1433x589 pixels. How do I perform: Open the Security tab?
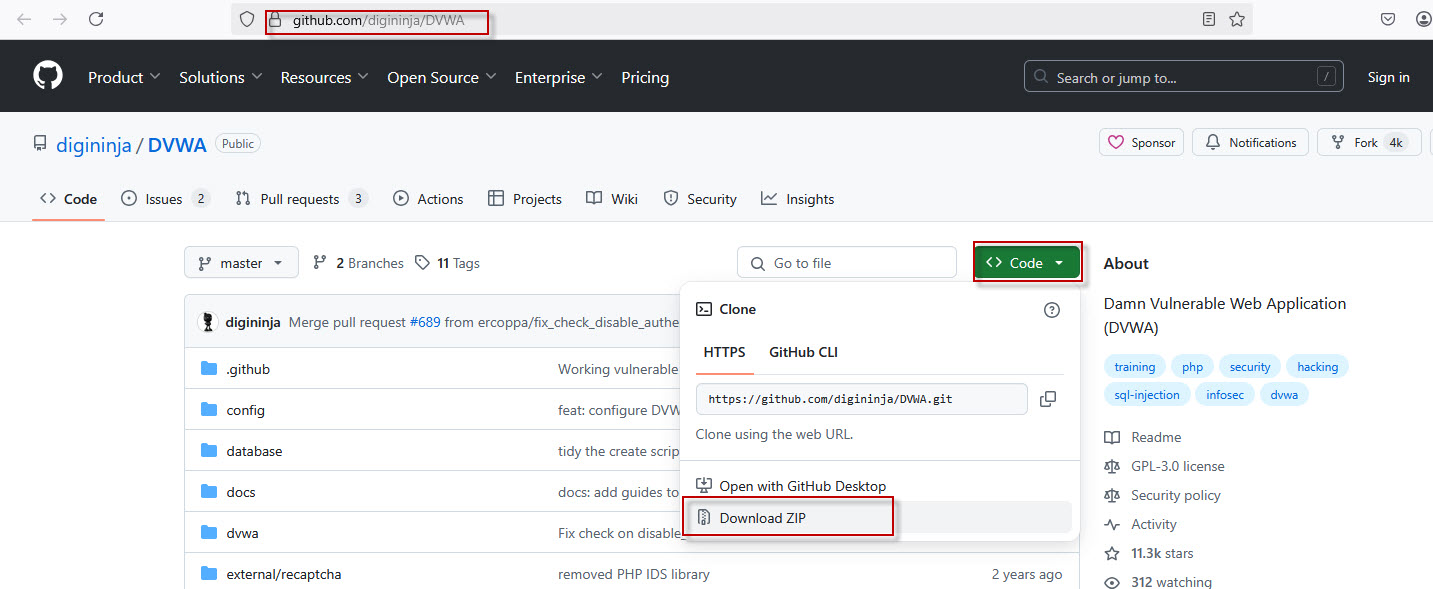point(700,199)
